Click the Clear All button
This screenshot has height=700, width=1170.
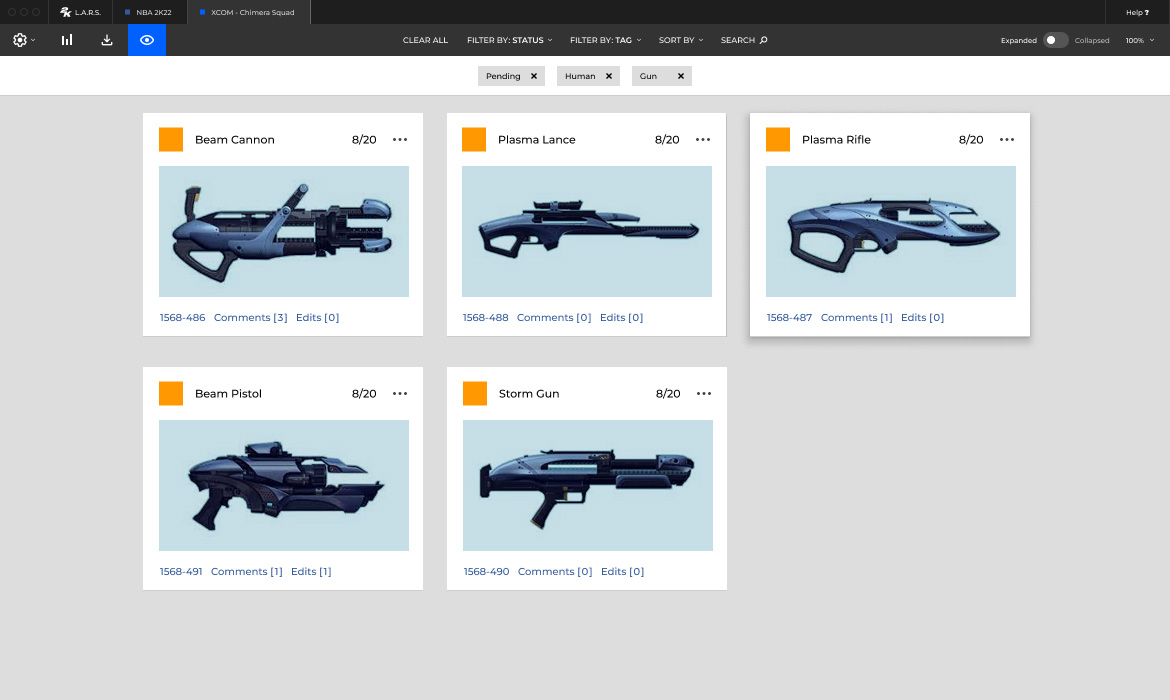pyautogui.click(x=425, y=40)
